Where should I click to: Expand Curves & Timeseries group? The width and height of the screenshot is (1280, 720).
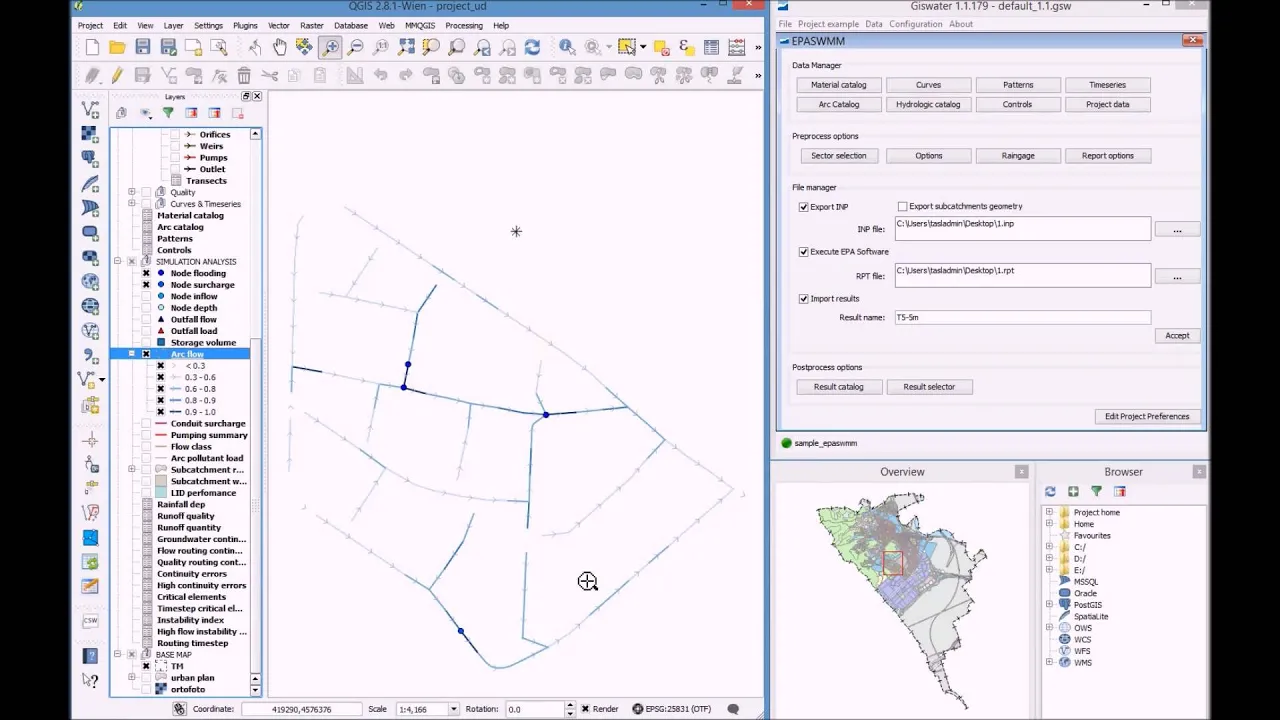coord(131,204)
